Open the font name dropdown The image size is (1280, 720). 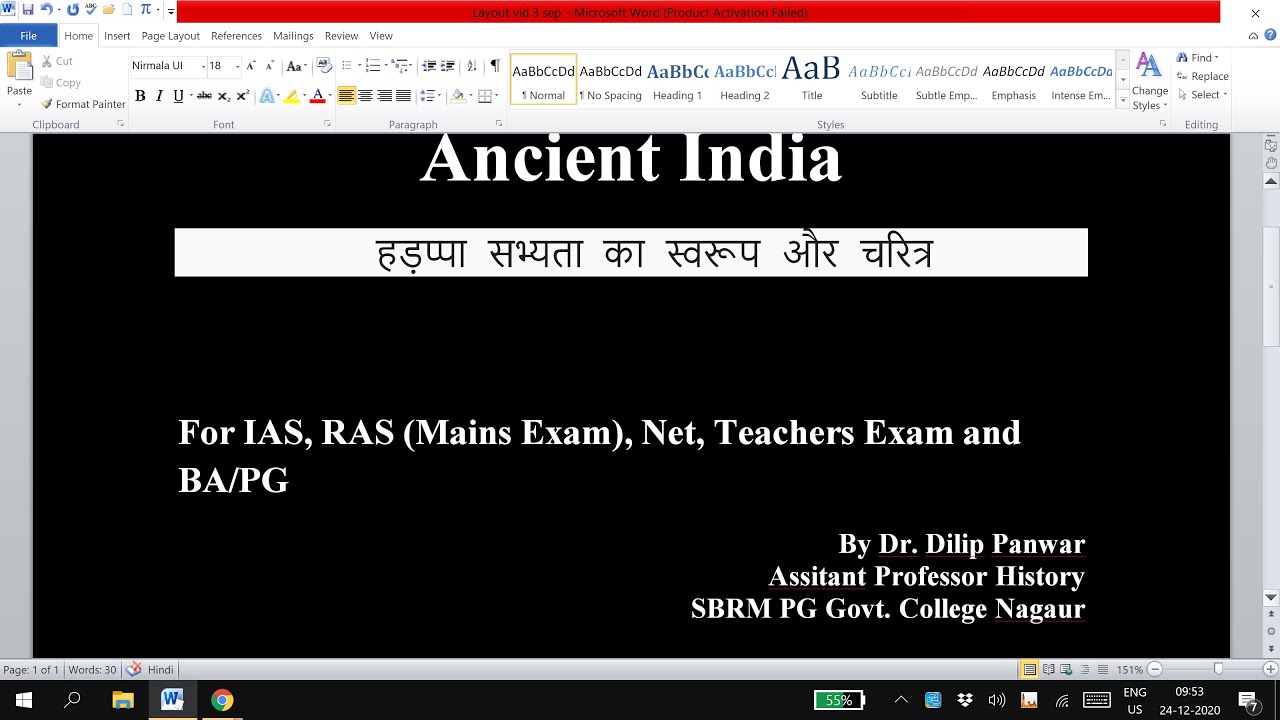coord(203,66)
